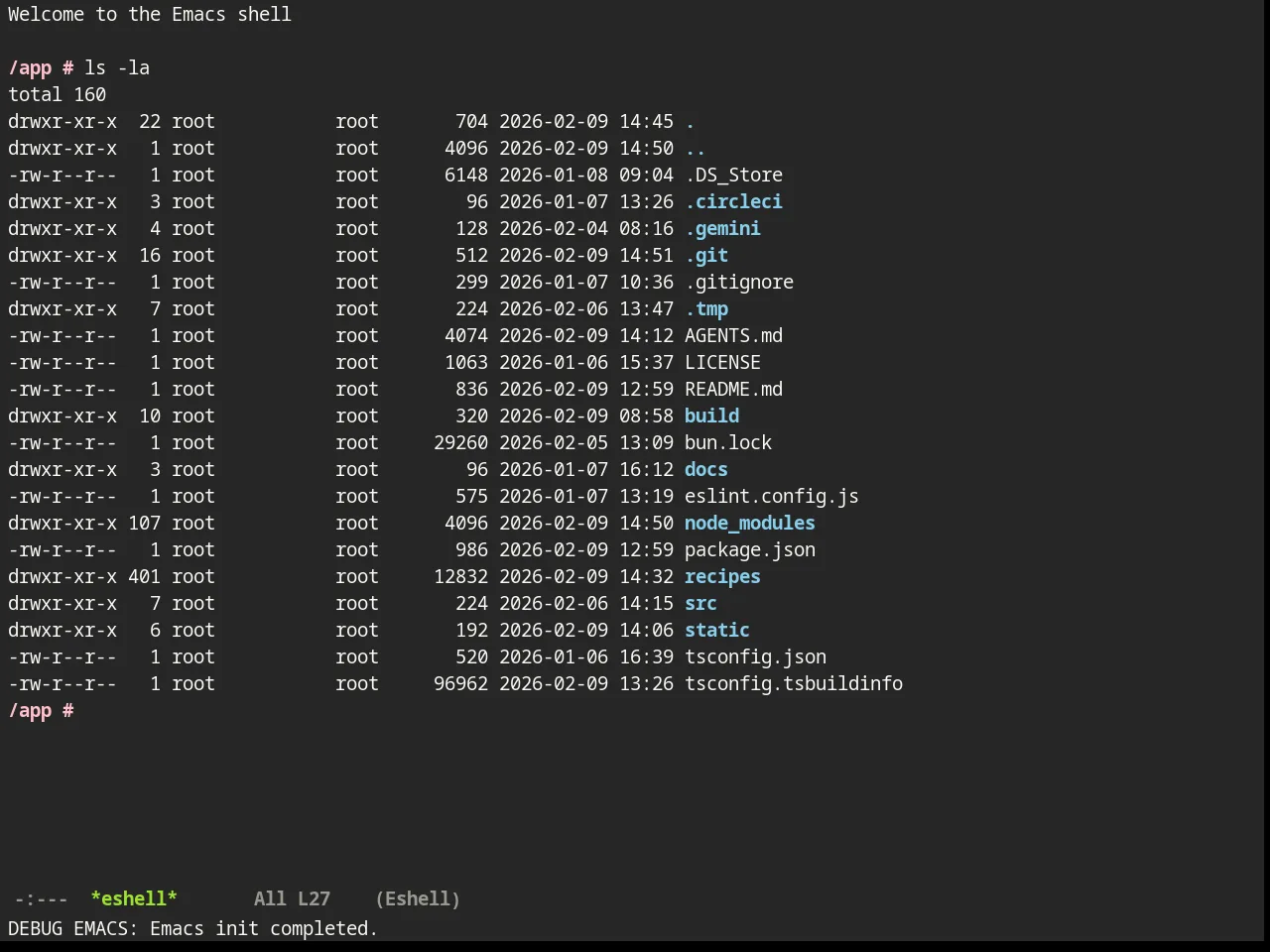This screenshot has height=952, width=1270.
Task: Click the 'Welcome to the Emacs shell' banner
Action: coord(150,14)
